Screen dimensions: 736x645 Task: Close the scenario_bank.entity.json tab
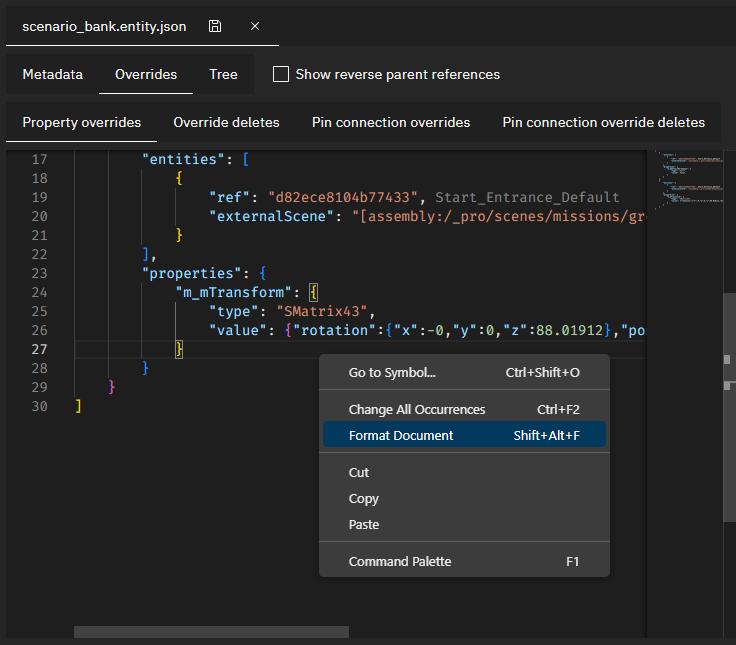(255, 26)
